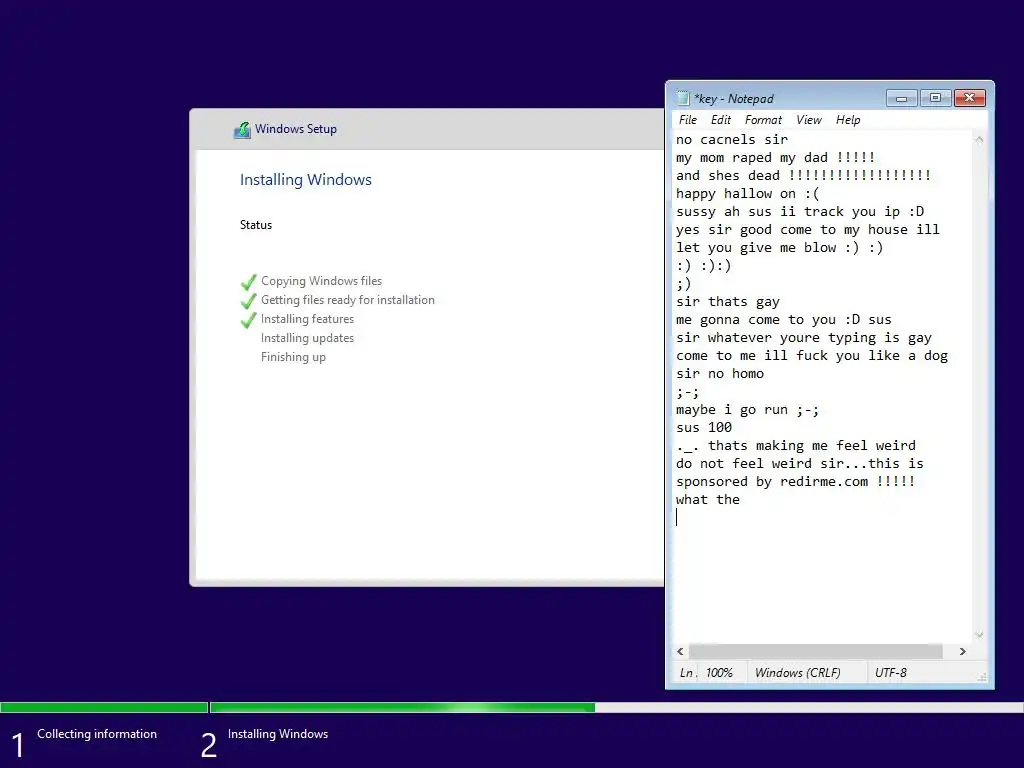Image resolution: width=1024 pixels, height=768 pixels.
Task: Open the Format menu in Notepad
Action: click(763, 120)
